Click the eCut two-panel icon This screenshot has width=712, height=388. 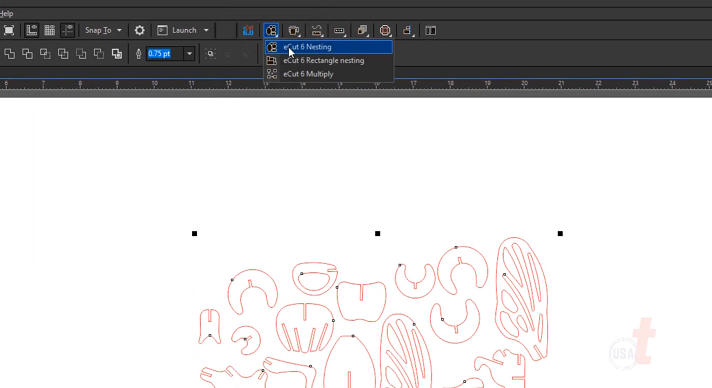pos(430,30)
